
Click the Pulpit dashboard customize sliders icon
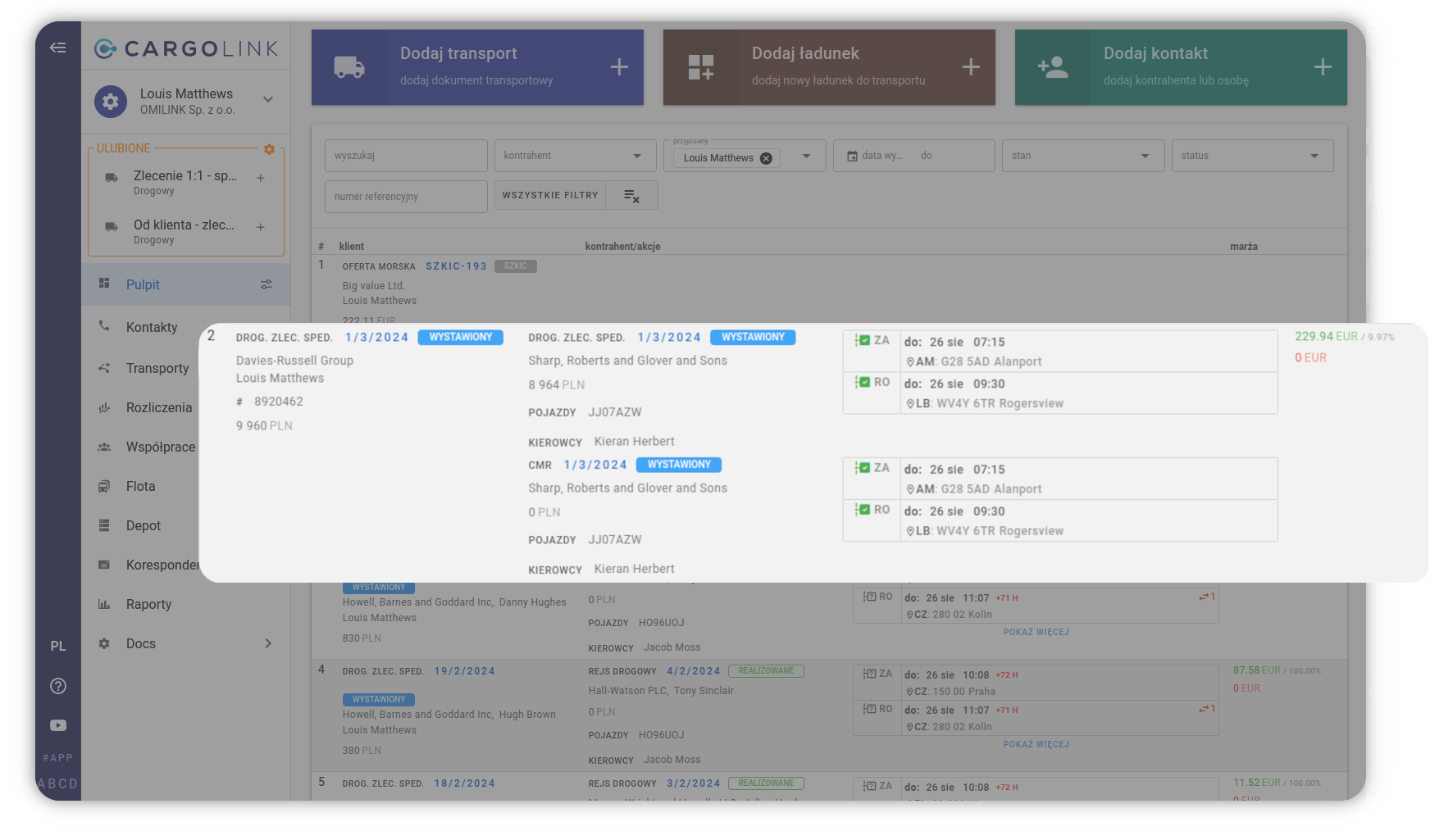coord(266,284)
